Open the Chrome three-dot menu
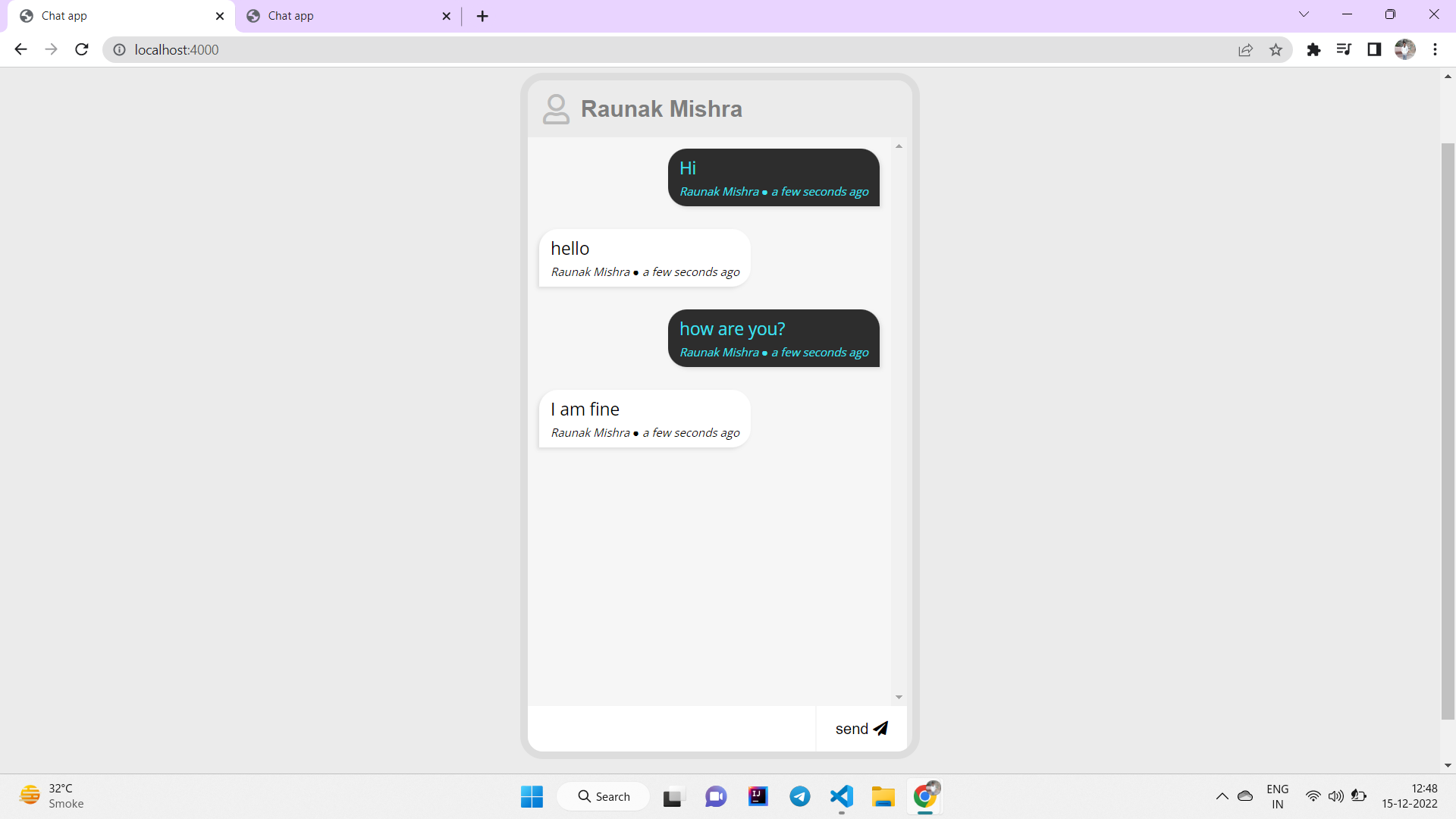The height and width of the screenshot is (819, 1456). coord(1435,49)
